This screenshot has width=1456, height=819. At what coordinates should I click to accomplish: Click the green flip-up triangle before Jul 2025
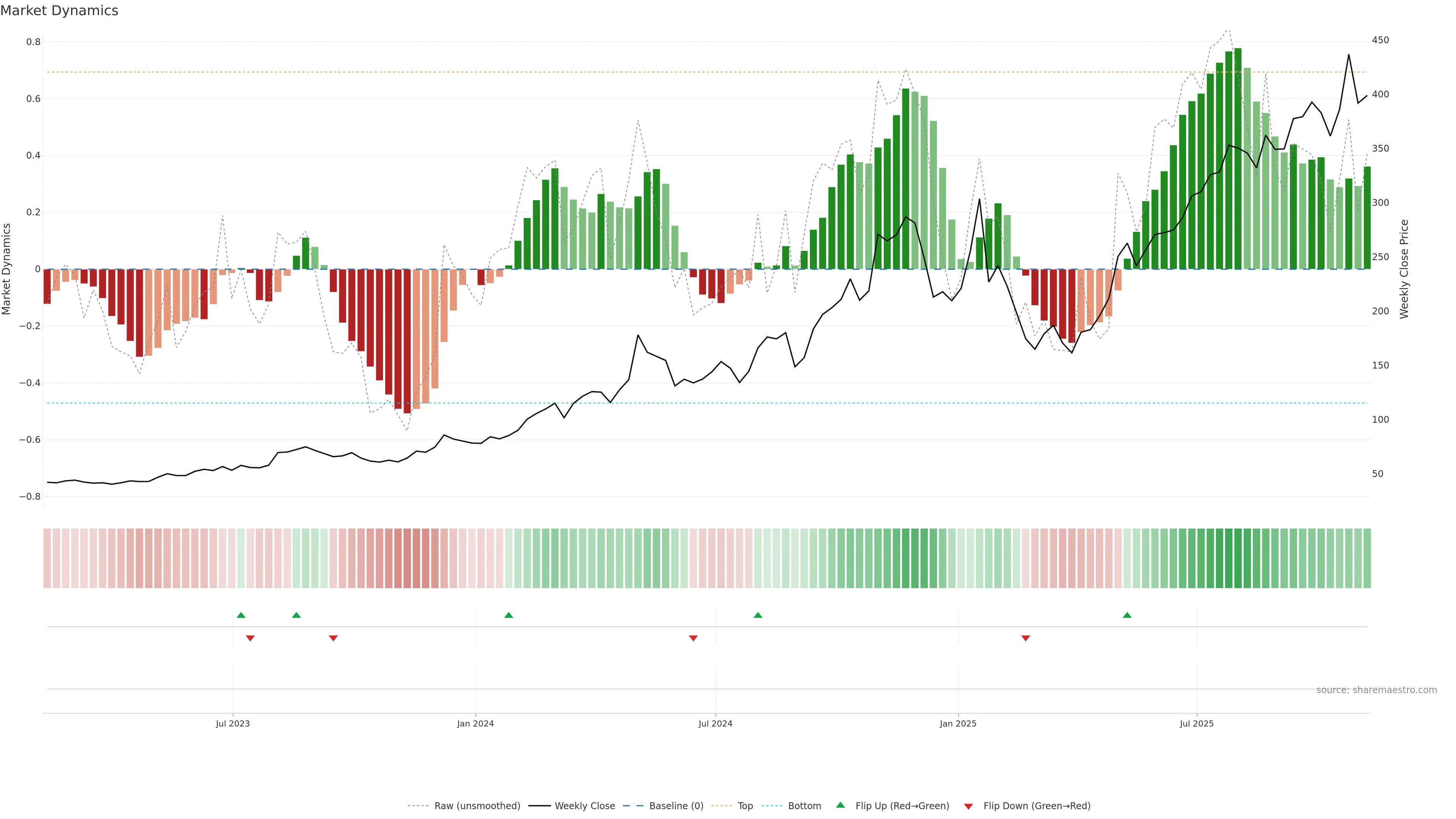[x=1127, y=615]
